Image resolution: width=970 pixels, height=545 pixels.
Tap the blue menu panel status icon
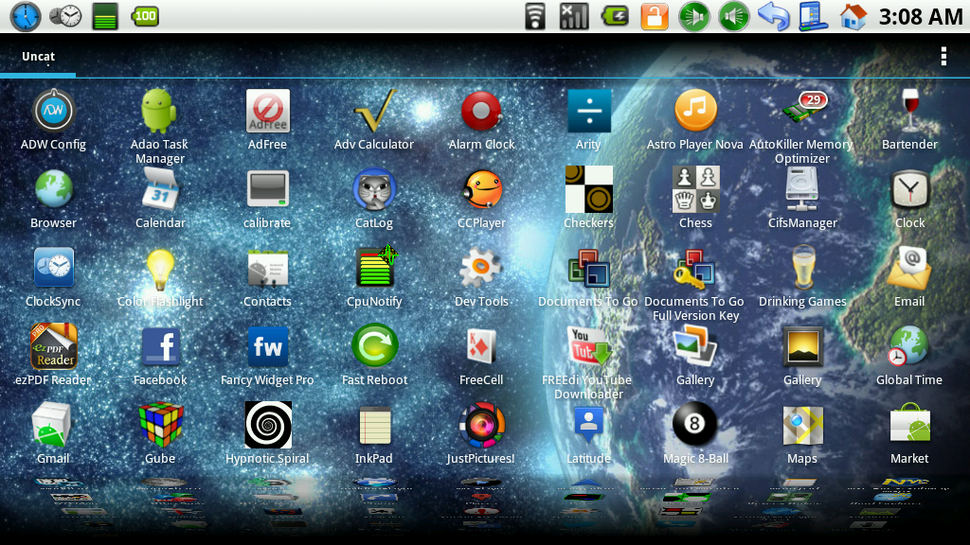click(x=813, y=16)
